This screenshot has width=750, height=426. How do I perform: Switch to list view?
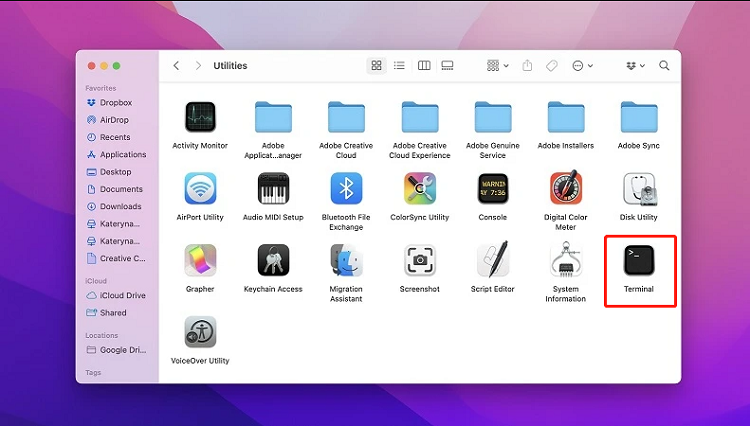399,66
